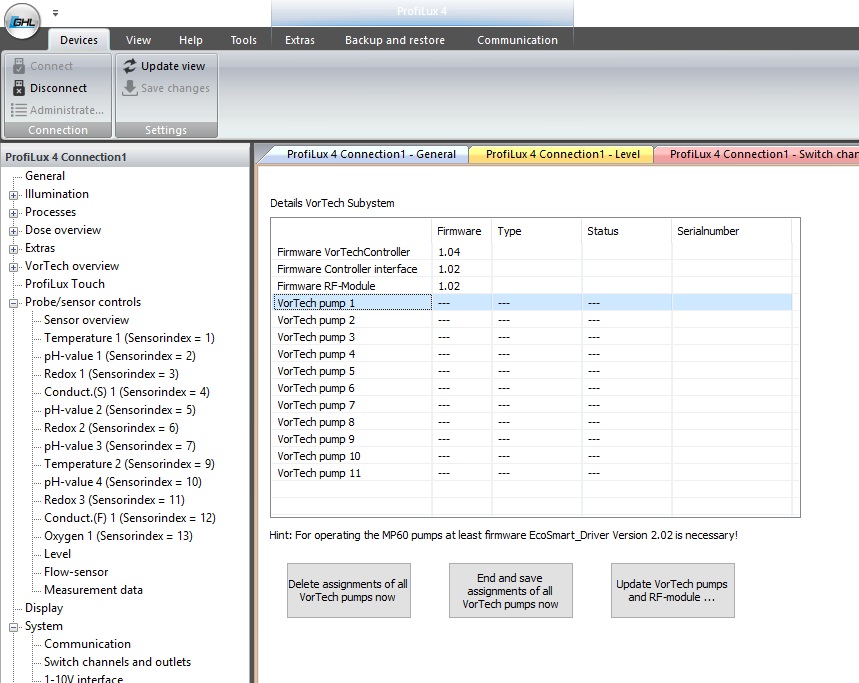
Task: Select pH-value 2 (Sensorindex = 5)
Action: point(120,410)
